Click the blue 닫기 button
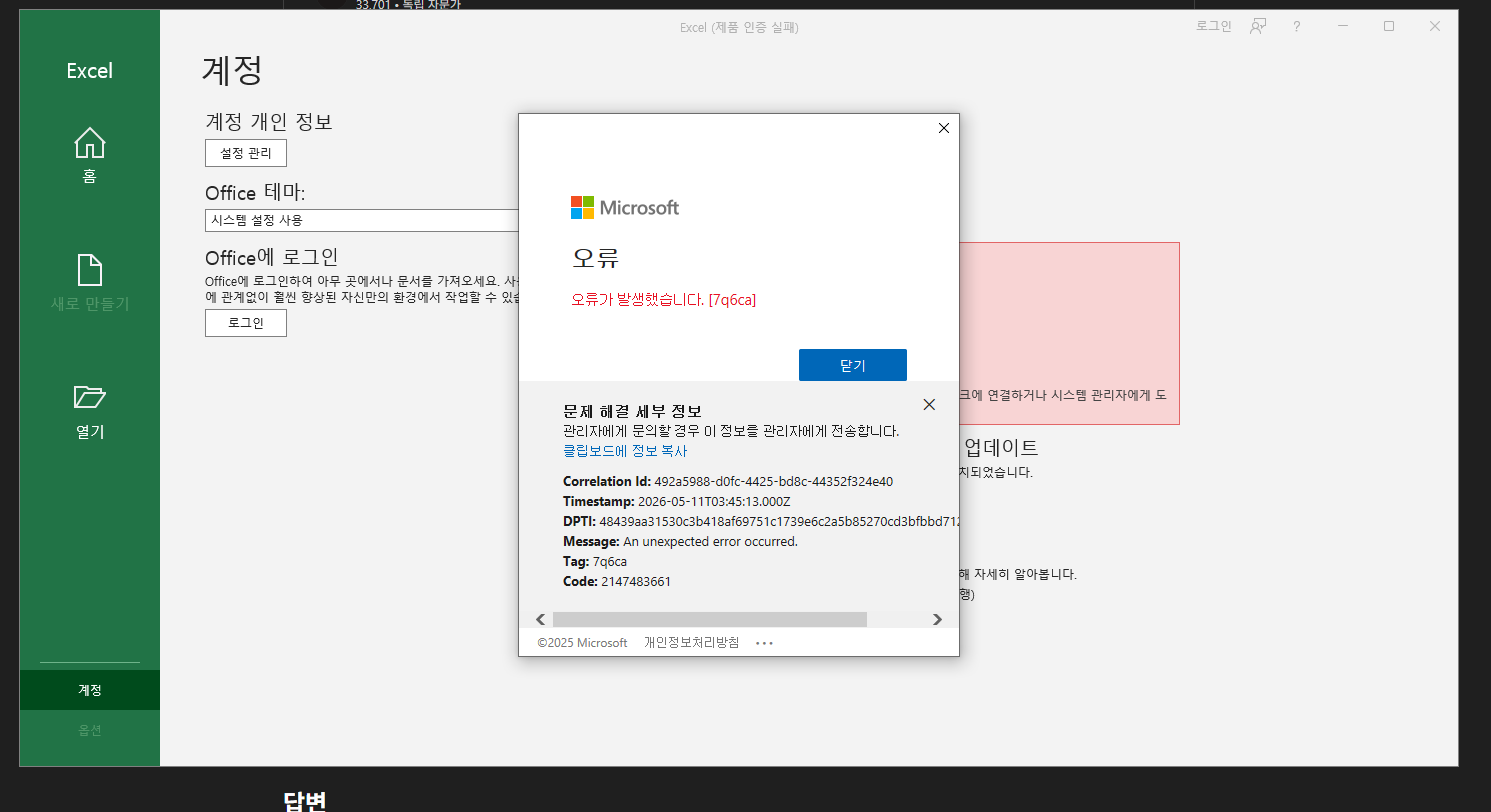Image resolution: width=1491 pixels, height=812 pixels. click(x=853, y=365)
